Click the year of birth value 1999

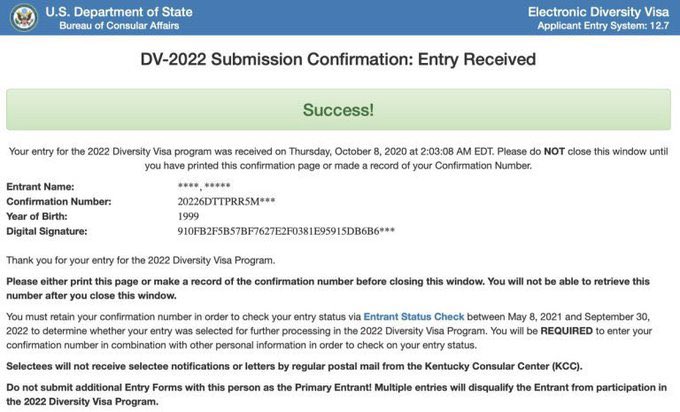click(x=190, y=216)
